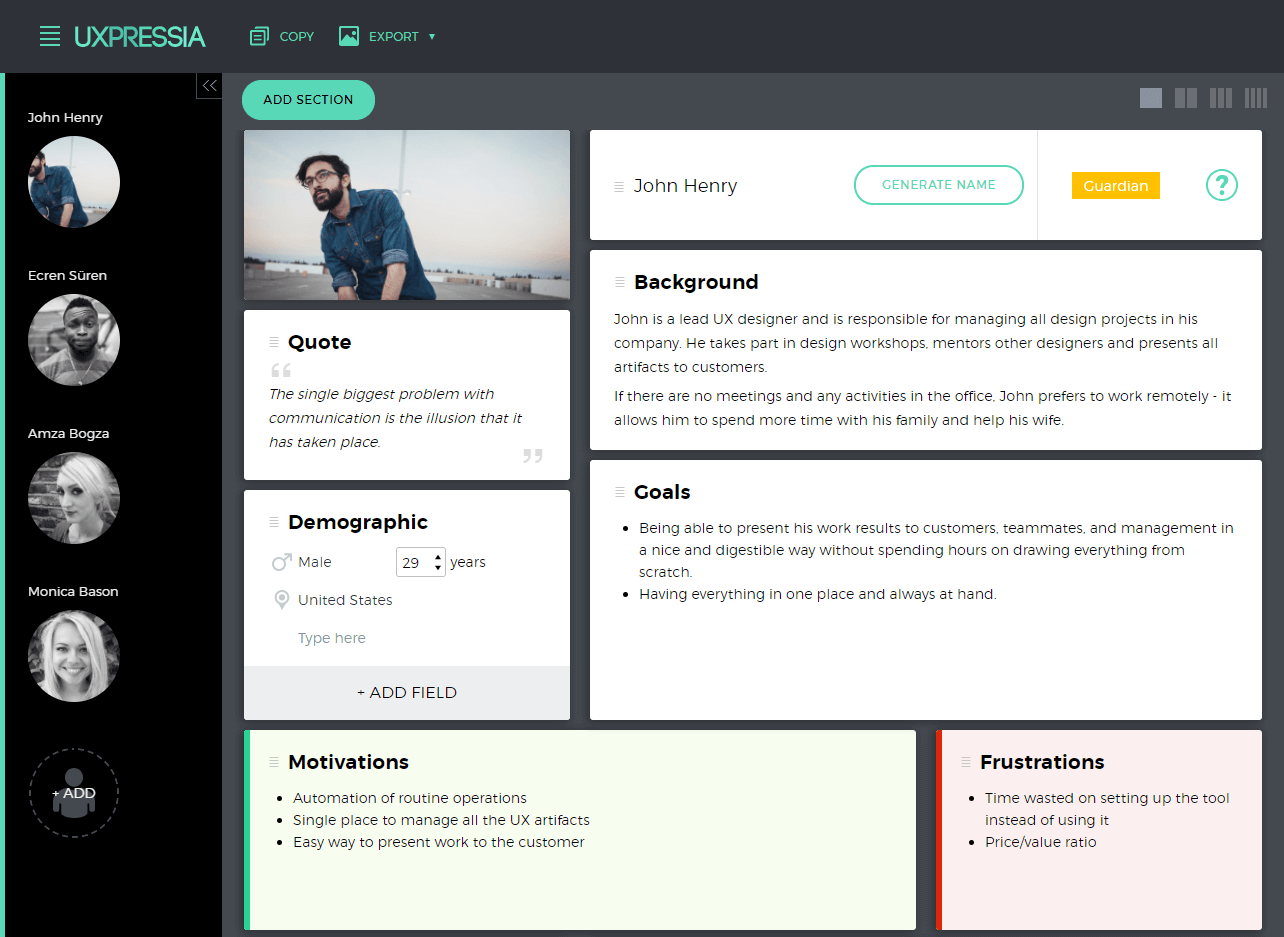Click the UXPRESSIA logo
This screenshot has width=1284, height=937.
pos(140,37)
